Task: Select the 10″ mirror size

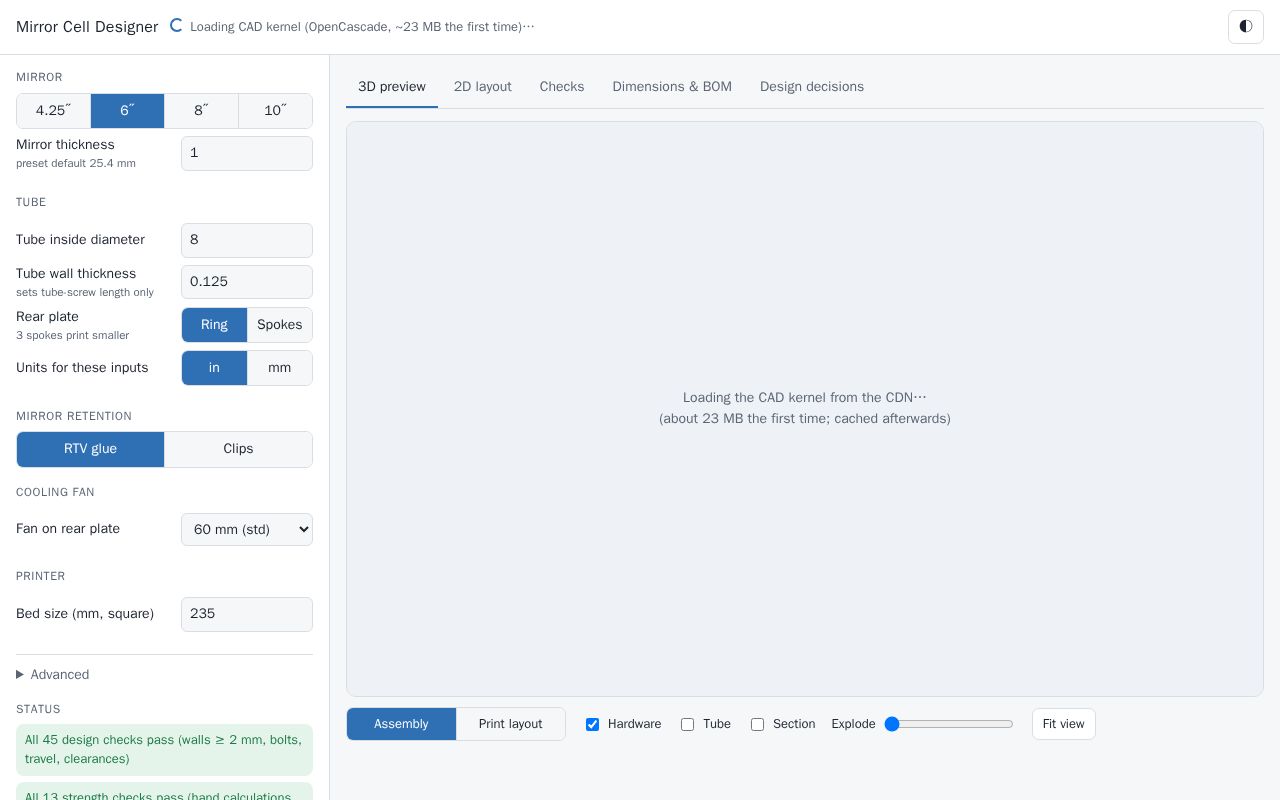Action: tap(275, 111)
